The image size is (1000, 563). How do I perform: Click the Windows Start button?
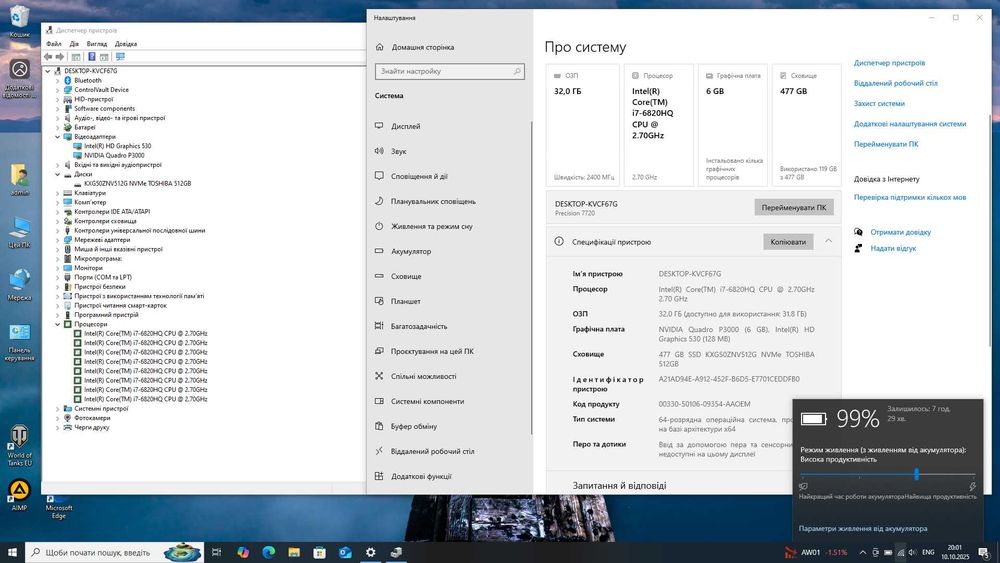click(x=12, y=552)
